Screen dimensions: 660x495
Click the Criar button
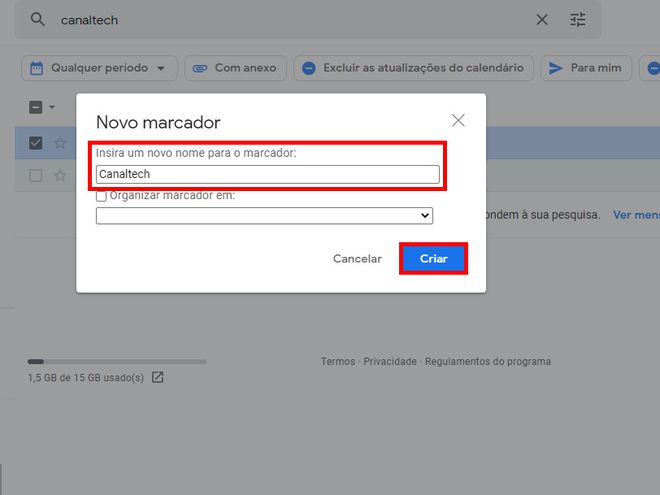coord(434,258)
